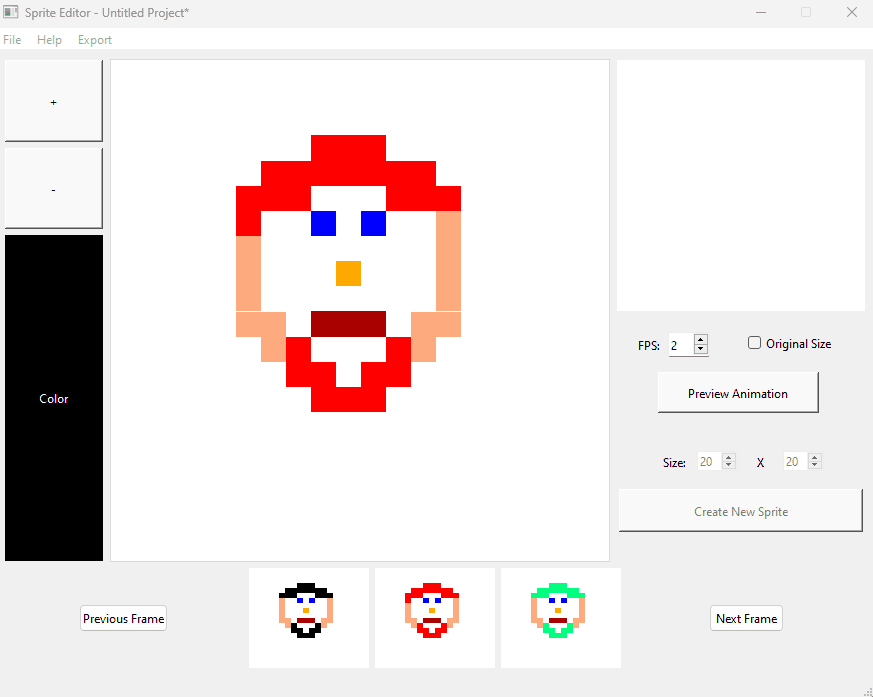Click the FPS value field
The image size is (873, 697).
point(680,345)
